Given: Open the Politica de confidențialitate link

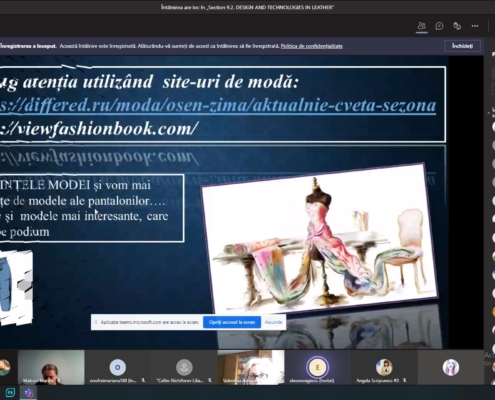Looking at the screenshot, I should point(312,46).
